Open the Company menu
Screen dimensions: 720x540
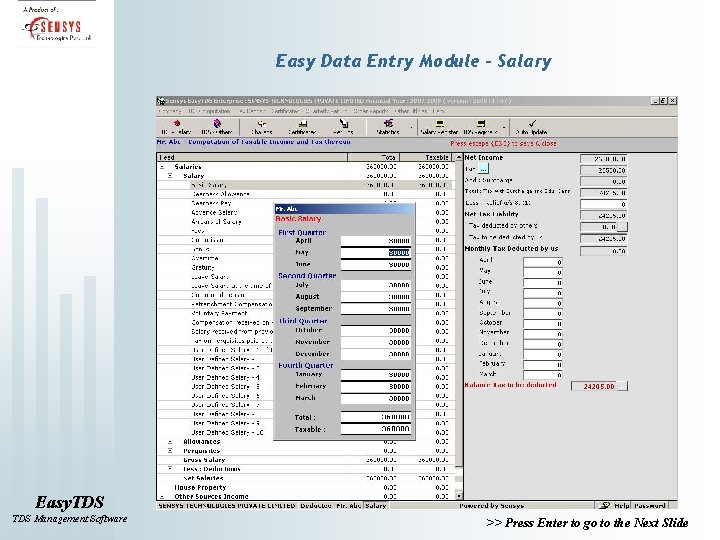pyautogui.click(x=169, y=111)
